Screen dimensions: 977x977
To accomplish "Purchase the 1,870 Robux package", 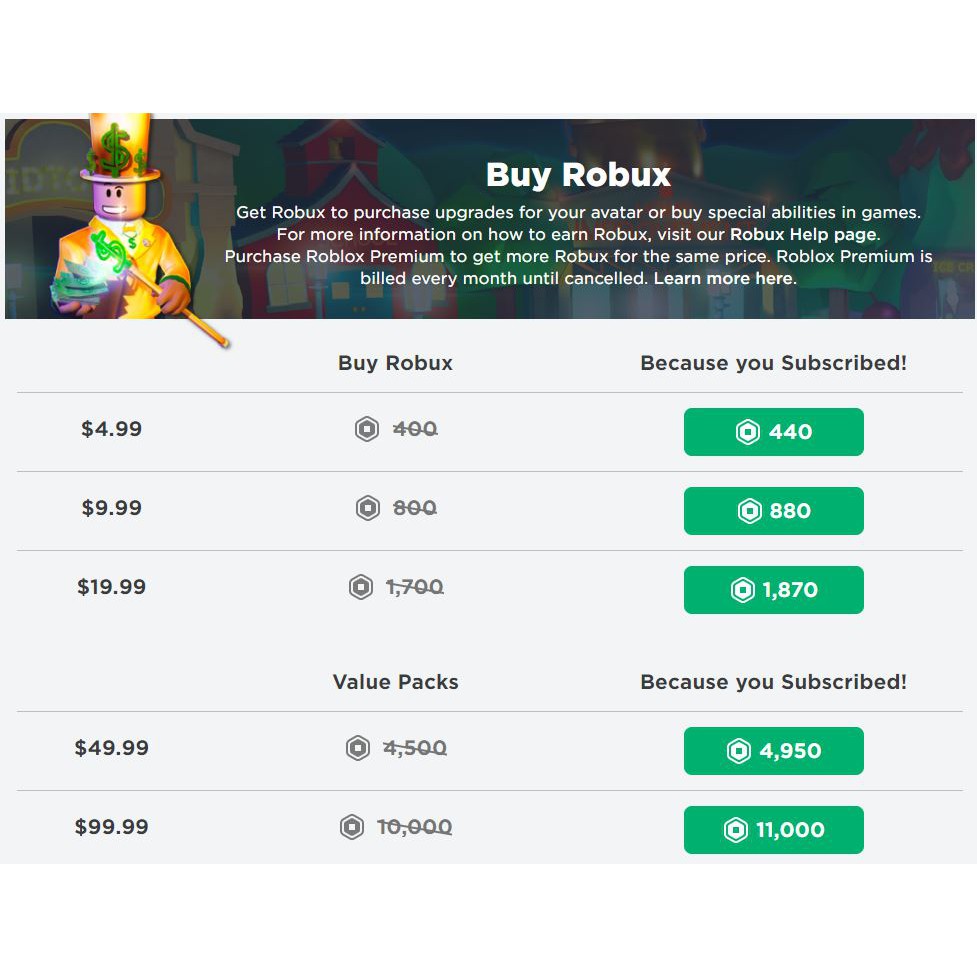I will (x=773, y=590).
